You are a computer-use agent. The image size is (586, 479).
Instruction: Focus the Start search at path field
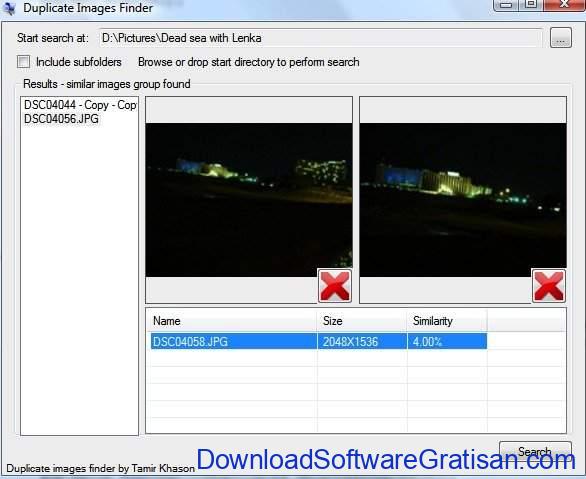(x=321, y=38)
